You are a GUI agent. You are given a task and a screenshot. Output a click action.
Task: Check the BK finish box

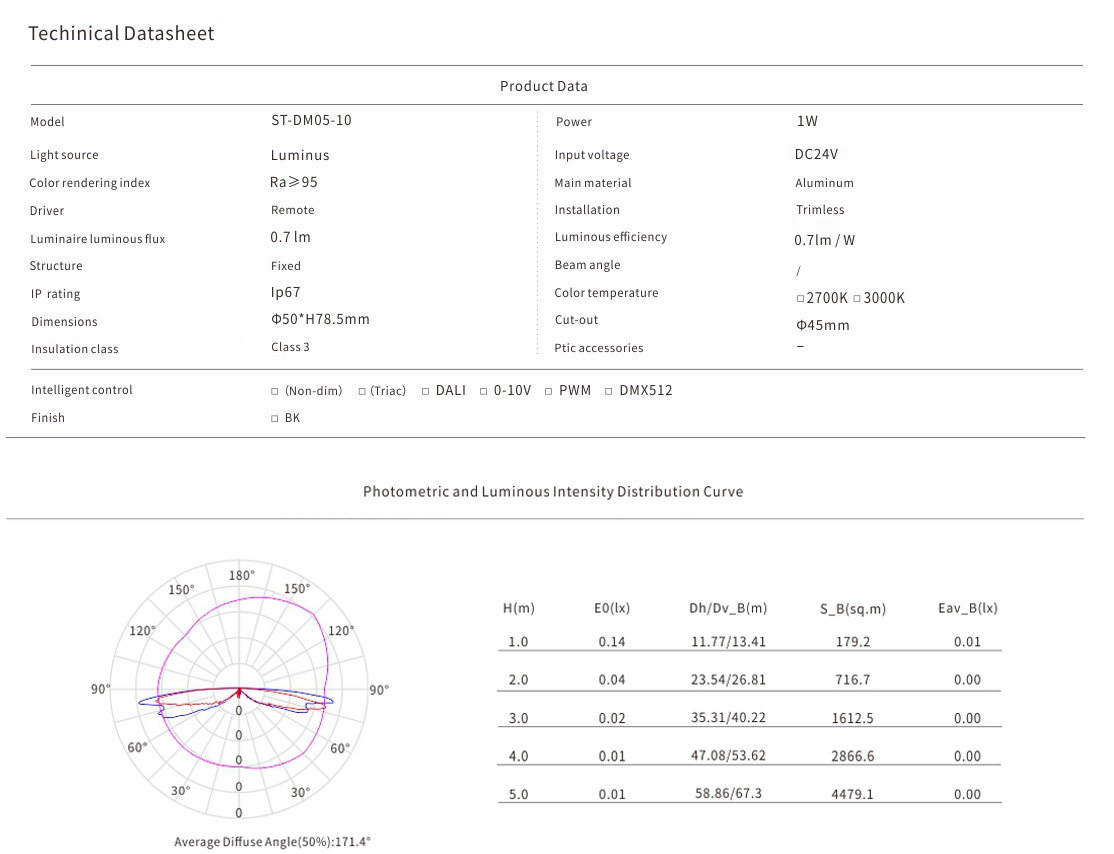pyautogui.click(x=275, y=419)
